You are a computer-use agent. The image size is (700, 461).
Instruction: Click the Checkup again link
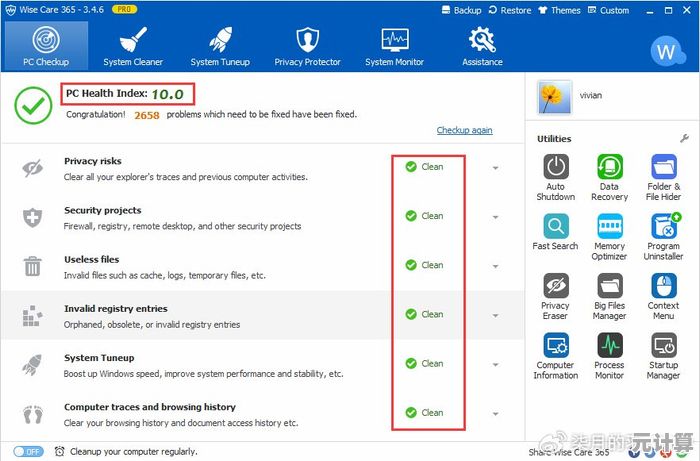[464, 130]
